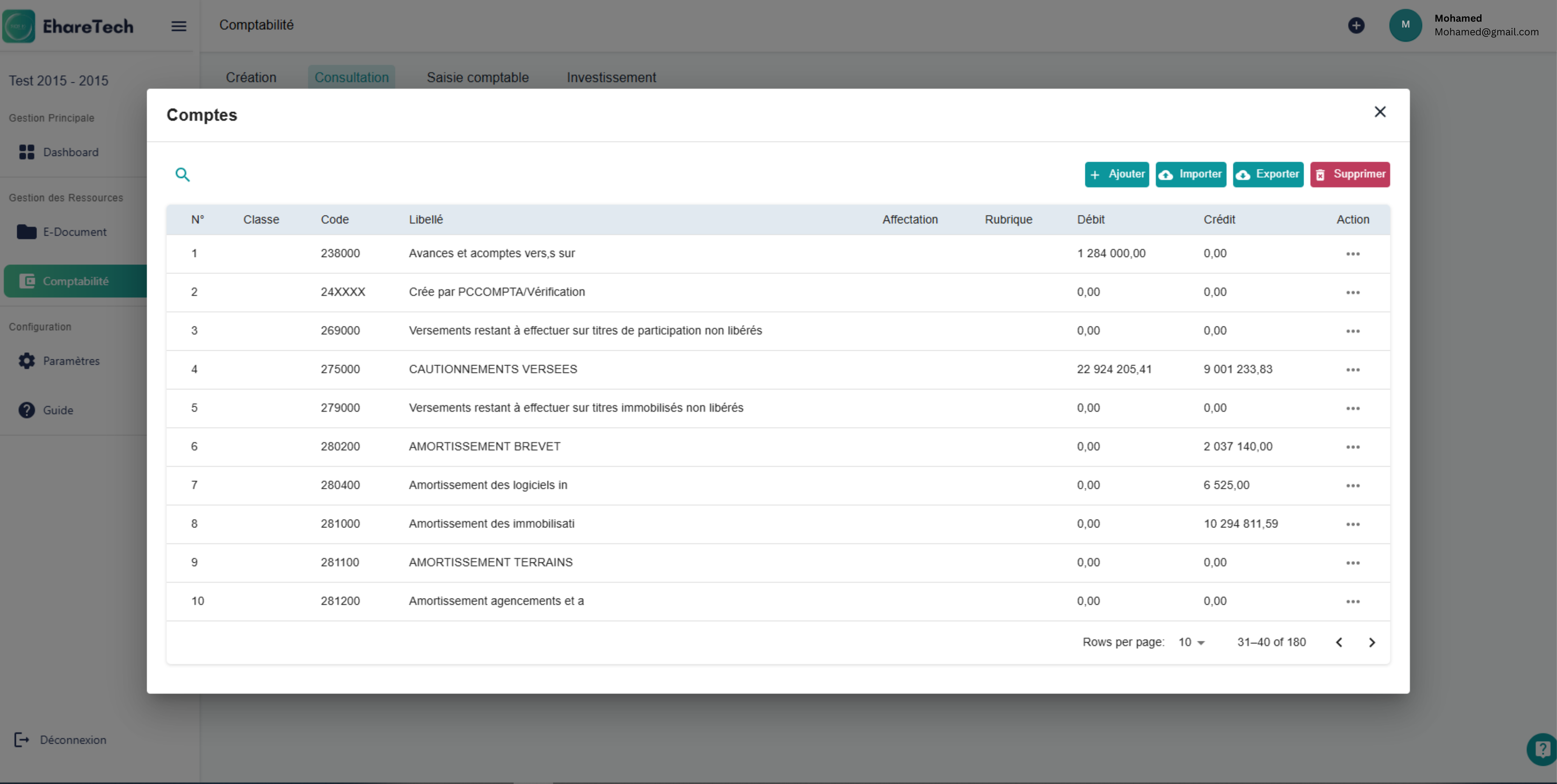Click the Ajouter button
Image resolution: width=1557 pixels, height=784 pixels.
[1116, 175]
